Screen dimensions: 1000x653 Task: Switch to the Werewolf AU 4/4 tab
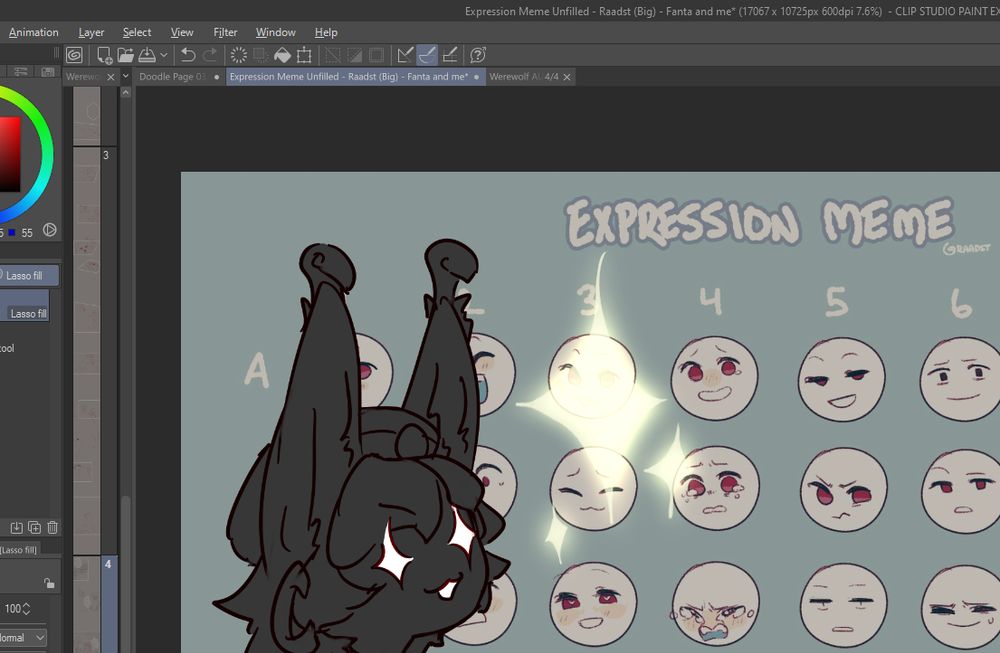[x=525, y=76]
